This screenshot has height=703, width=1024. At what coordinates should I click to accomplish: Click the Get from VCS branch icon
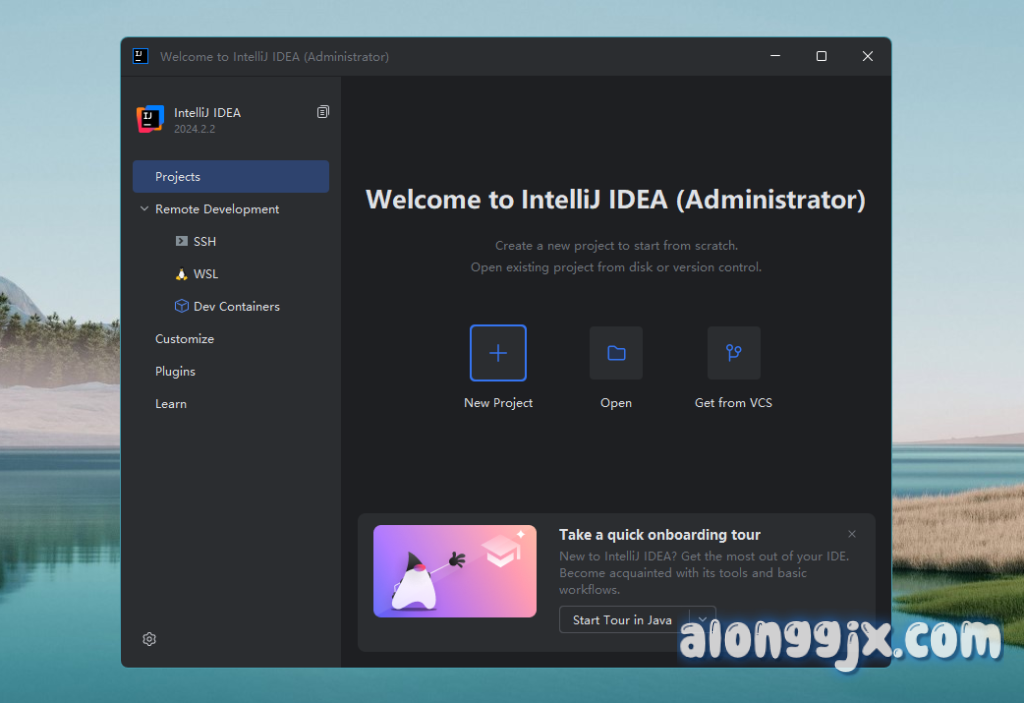733,353
